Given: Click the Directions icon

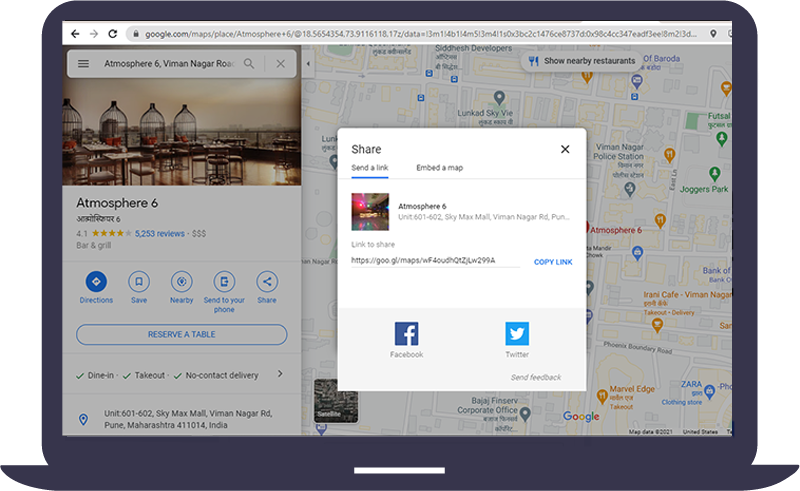Looking at the screenshot, I should tap(96, 281).
